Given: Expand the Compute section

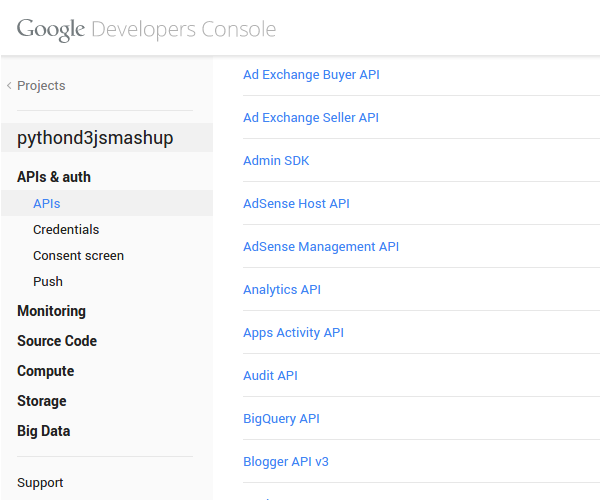Looking at the screenshot, I should click(x=46, y=371).
